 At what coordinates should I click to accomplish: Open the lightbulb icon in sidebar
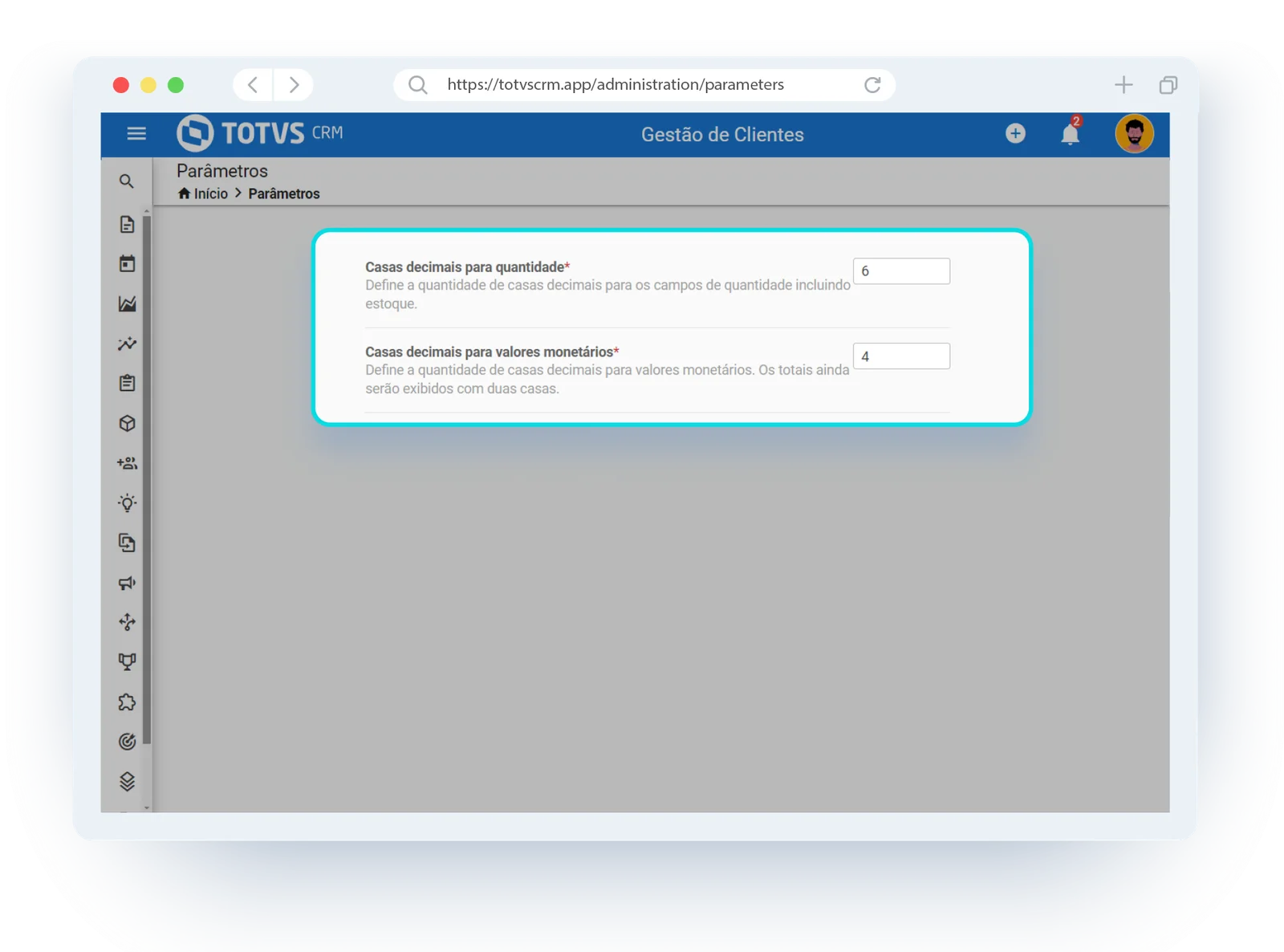pos(127,503)
